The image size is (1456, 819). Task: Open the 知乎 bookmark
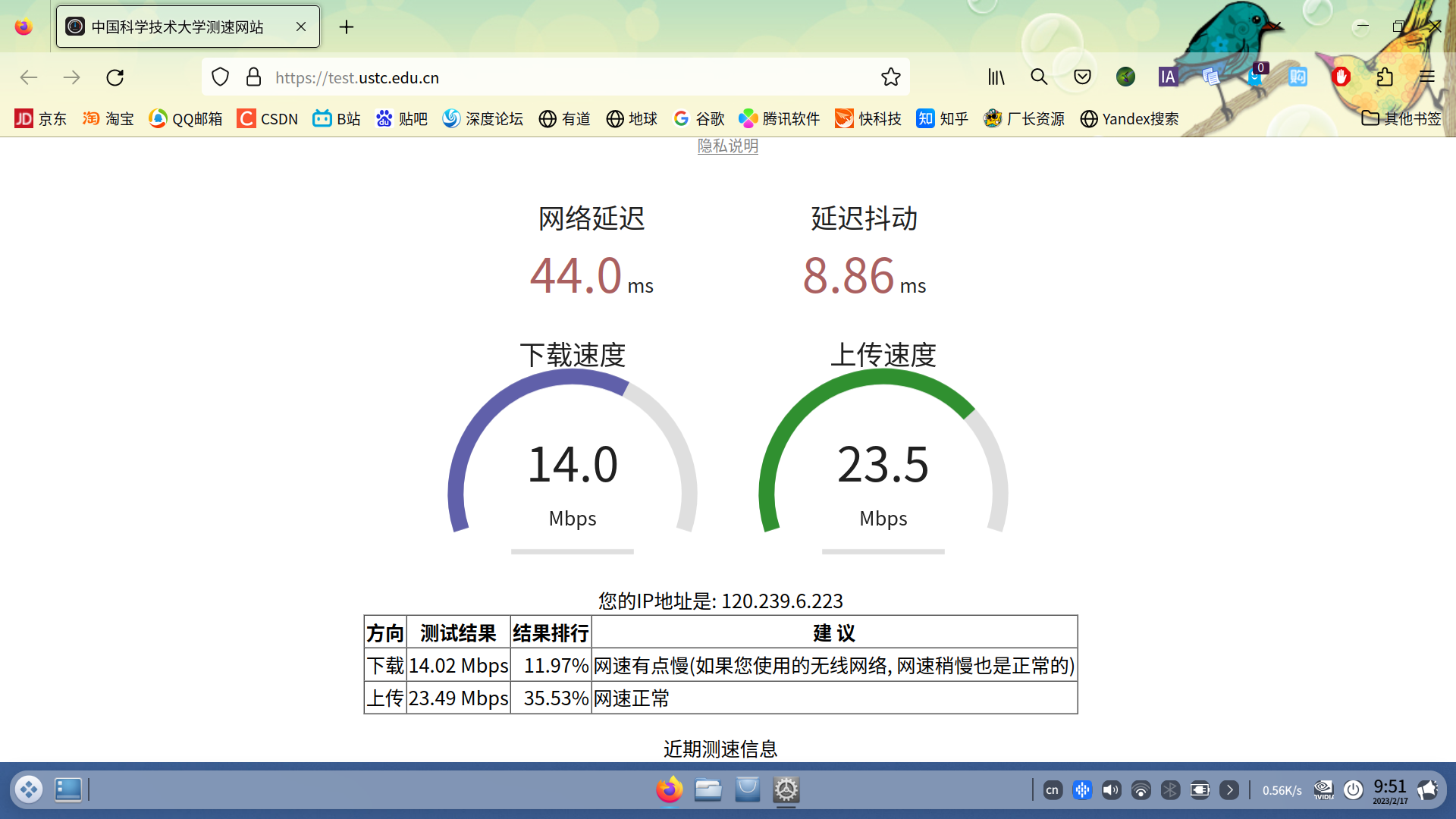pos(942,119)
